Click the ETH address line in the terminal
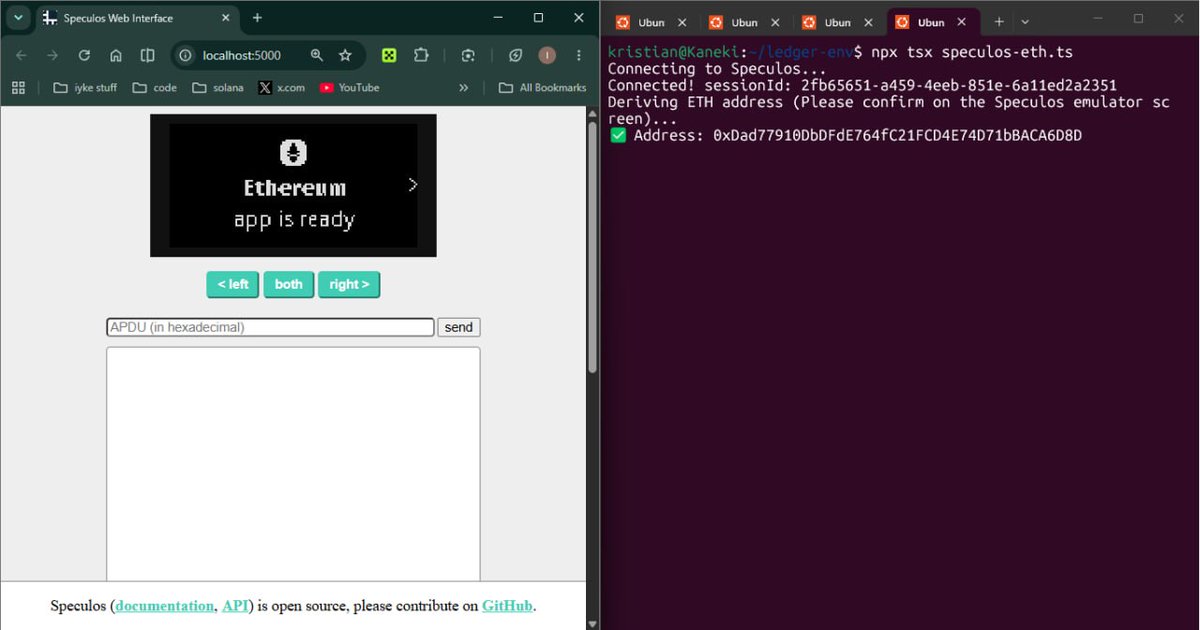The image size is (1200, 630). click(846, 136)
